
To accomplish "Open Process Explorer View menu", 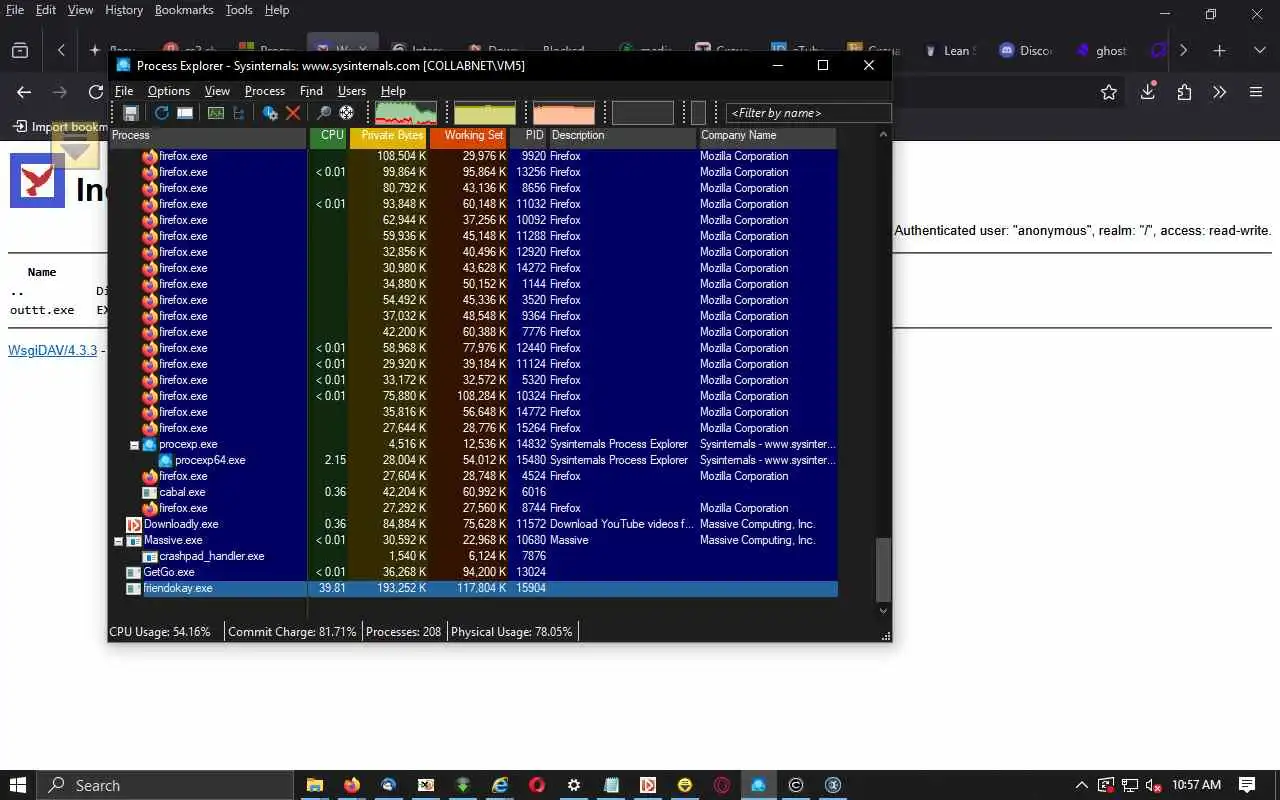I will click(217, 91).
